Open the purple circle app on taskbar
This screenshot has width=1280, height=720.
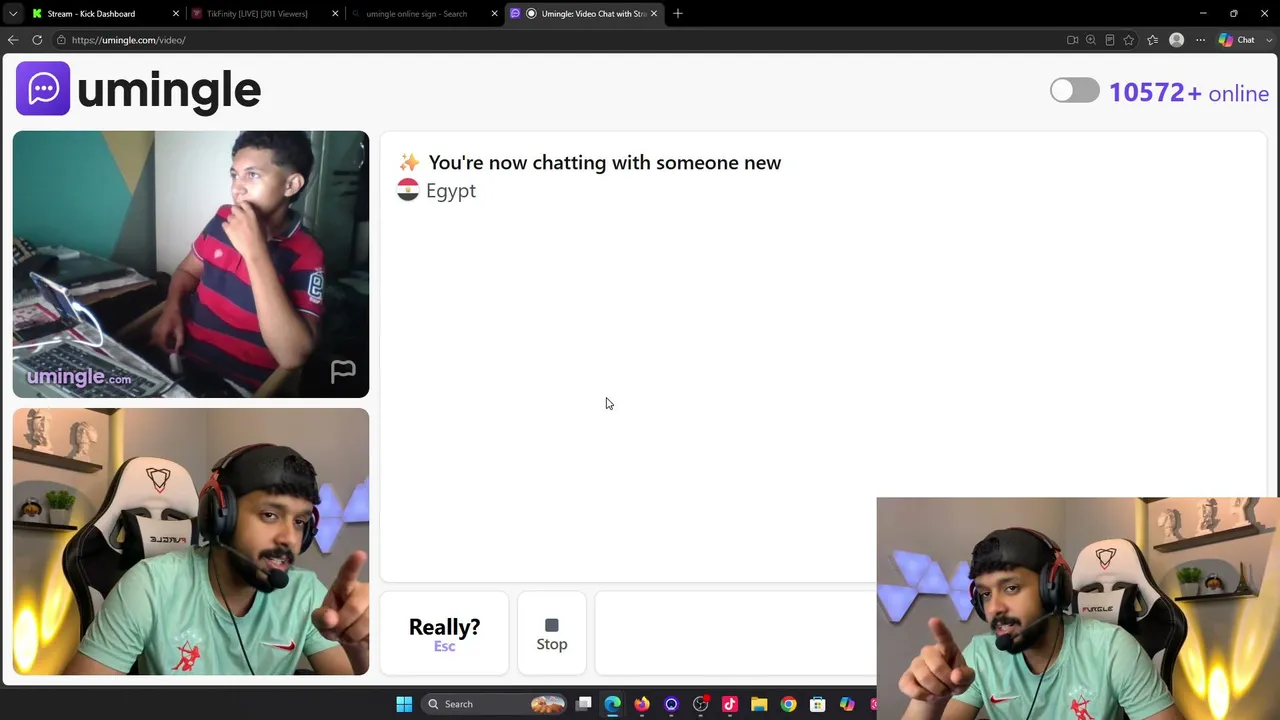pos(671,704)
